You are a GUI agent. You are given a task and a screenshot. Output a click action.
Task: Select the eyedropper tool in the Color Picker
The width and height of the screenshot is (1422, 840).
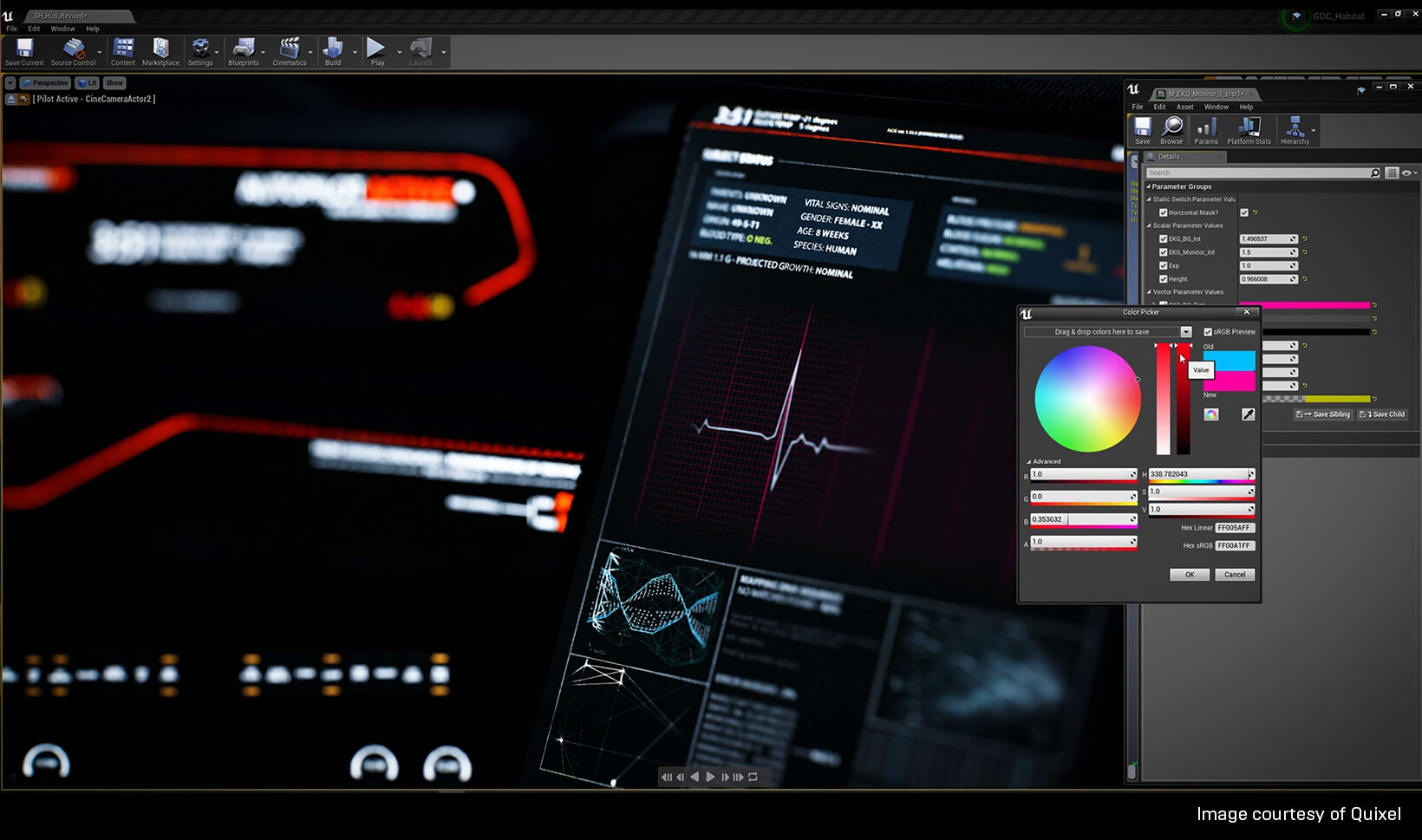pyautogui.click(x=1249, y=414)
